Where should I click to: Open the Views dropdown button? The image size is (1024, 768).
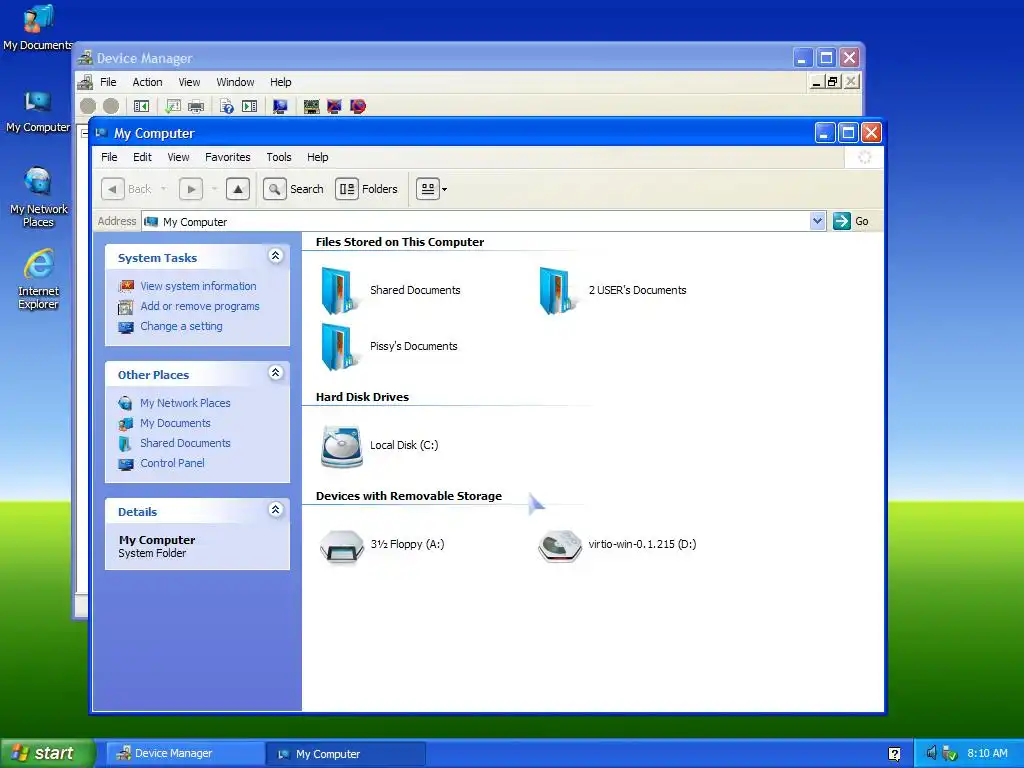(x=432, y=189)
